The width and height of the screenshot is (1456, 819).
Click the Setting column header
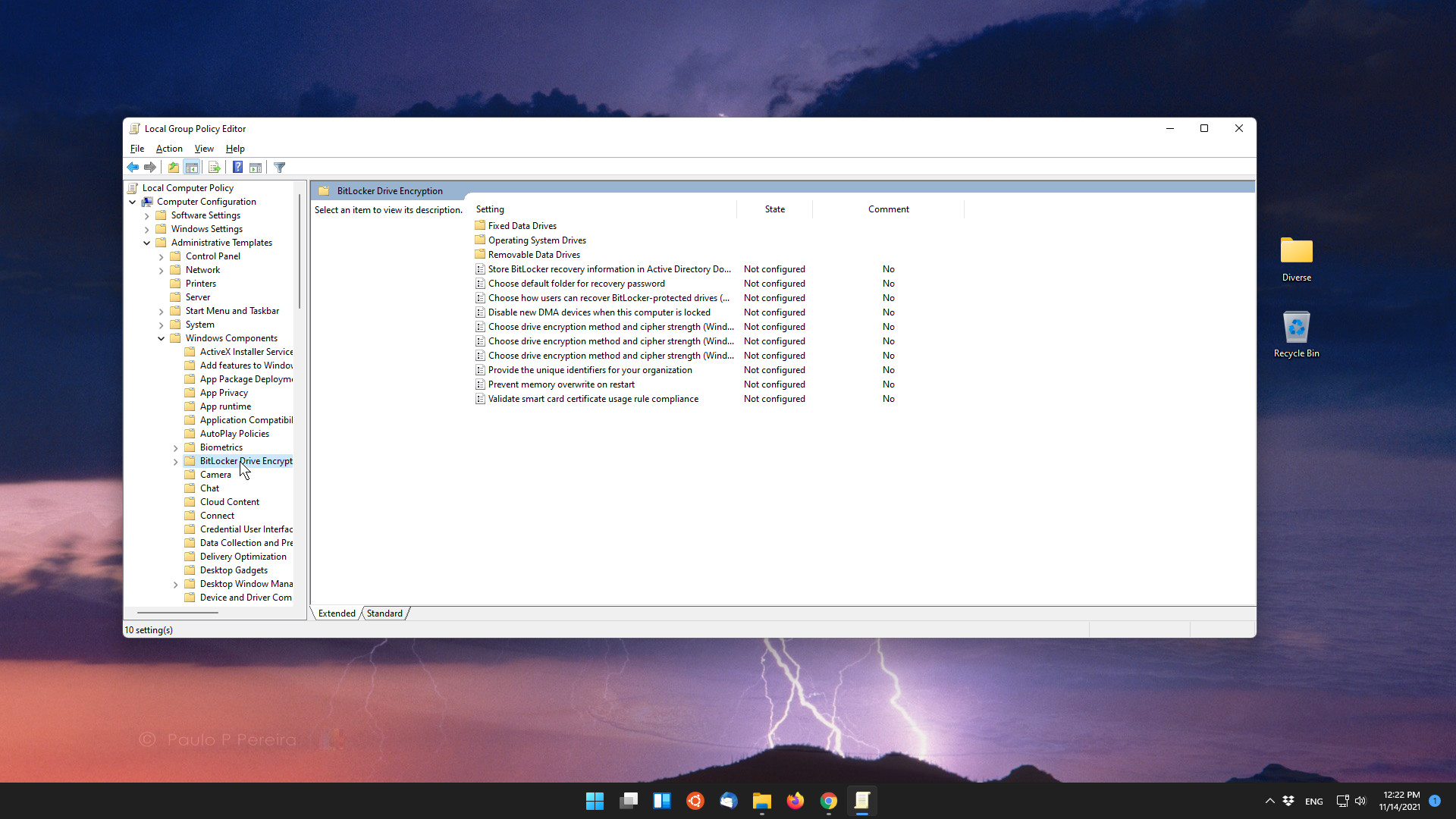(x=604, y=209)
